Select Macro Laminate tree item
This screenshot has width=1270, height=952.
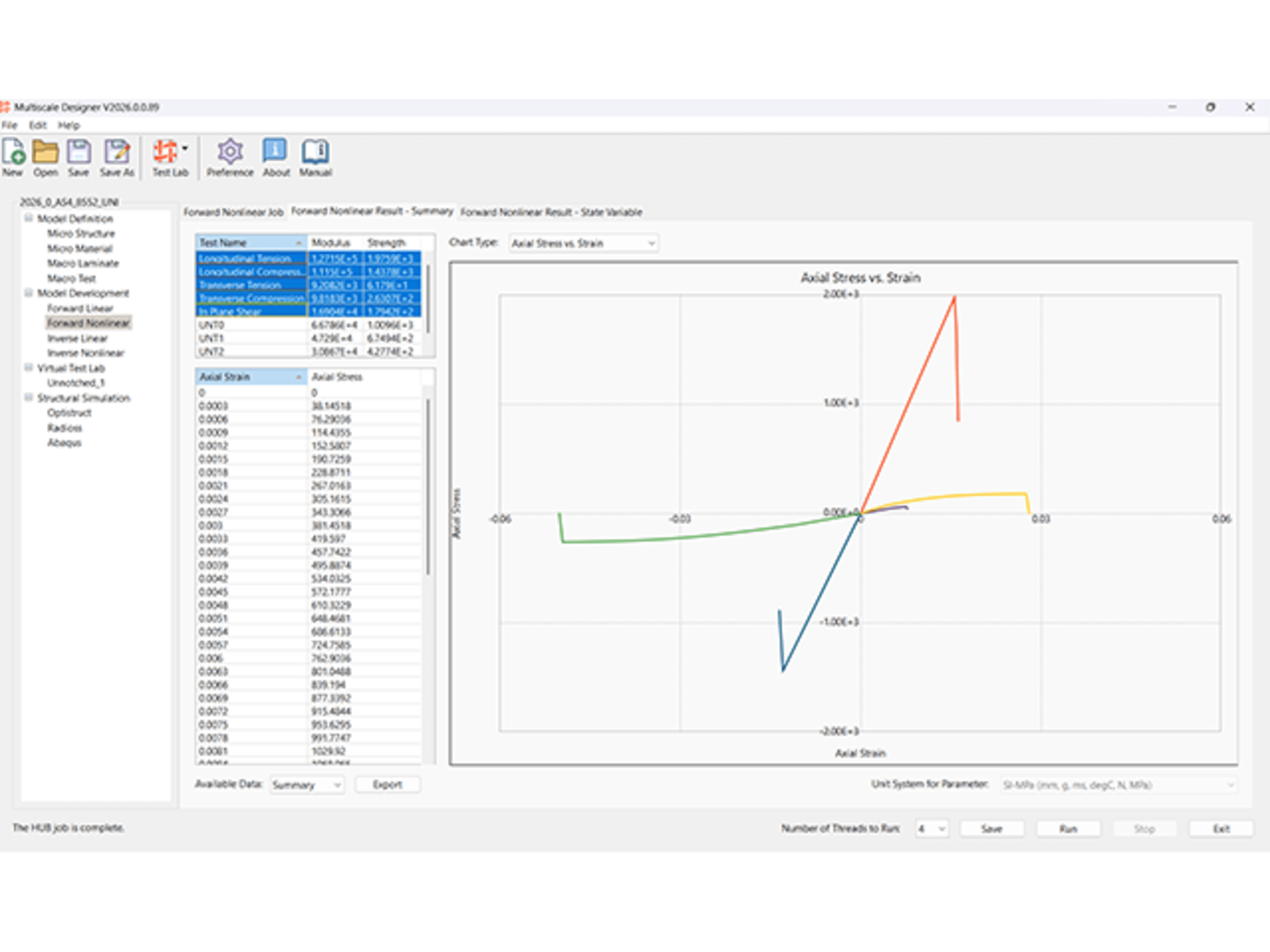(x=83, y=263)
